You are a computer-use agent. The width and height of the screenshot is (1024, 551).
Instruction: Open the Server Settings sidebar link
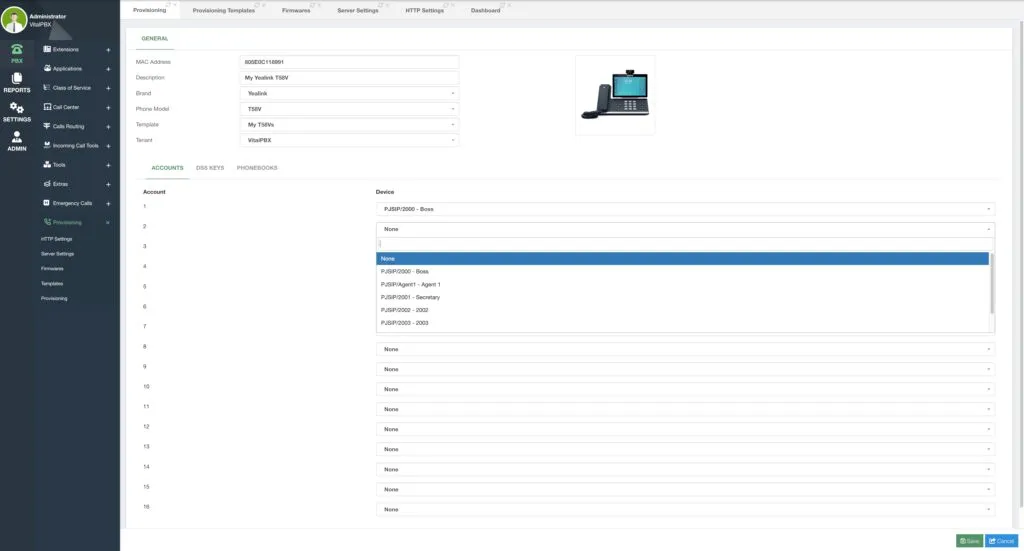point(57,254)
